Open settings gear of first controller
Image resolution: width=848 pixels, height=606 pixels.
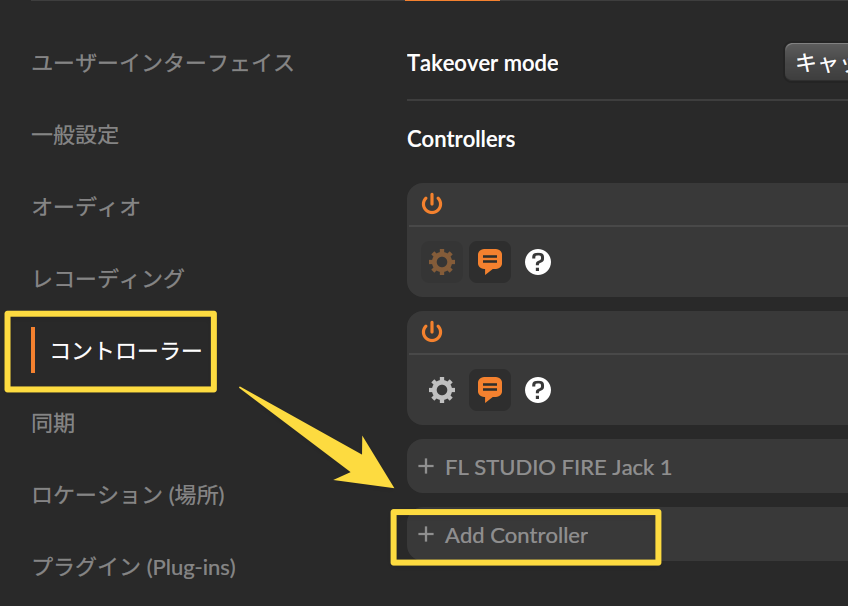click(442, 262)
